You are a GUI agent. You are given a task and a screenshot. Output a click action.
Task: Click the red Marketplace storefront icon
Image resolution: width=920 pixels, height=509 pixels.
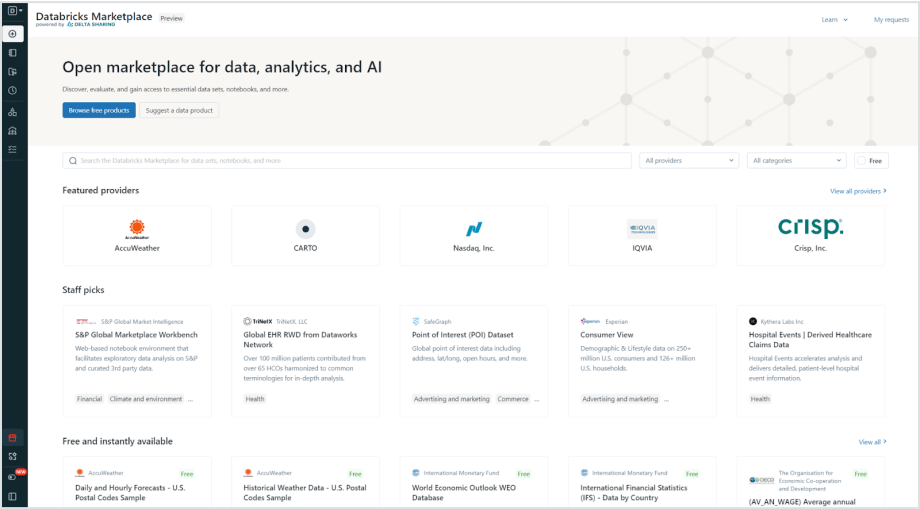(x=13, y=437)
